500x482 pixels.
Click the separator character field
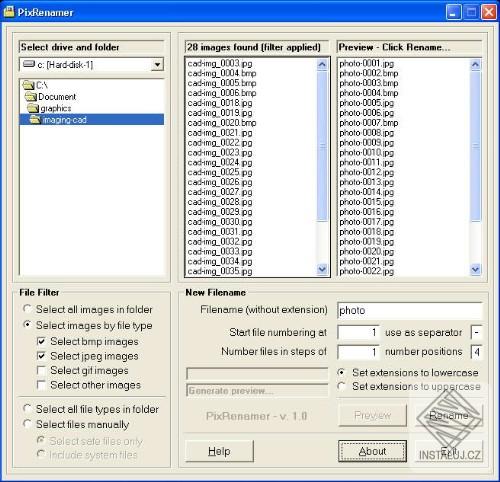[476, 332]
